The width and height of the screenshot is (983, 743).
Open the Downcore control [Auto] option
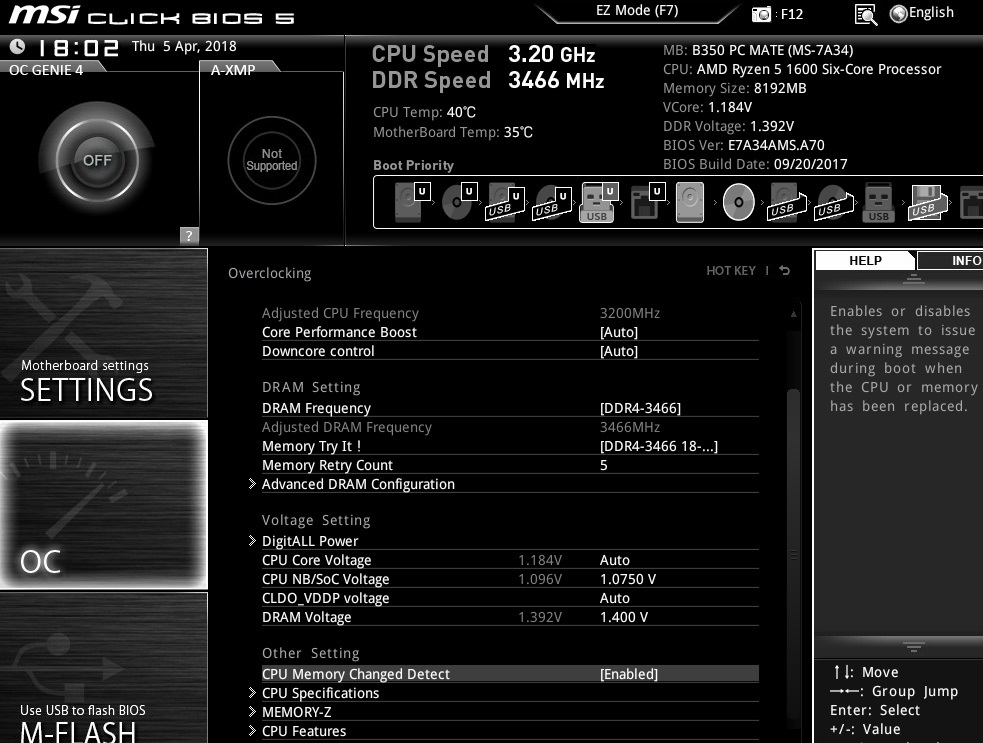[510, 351]
